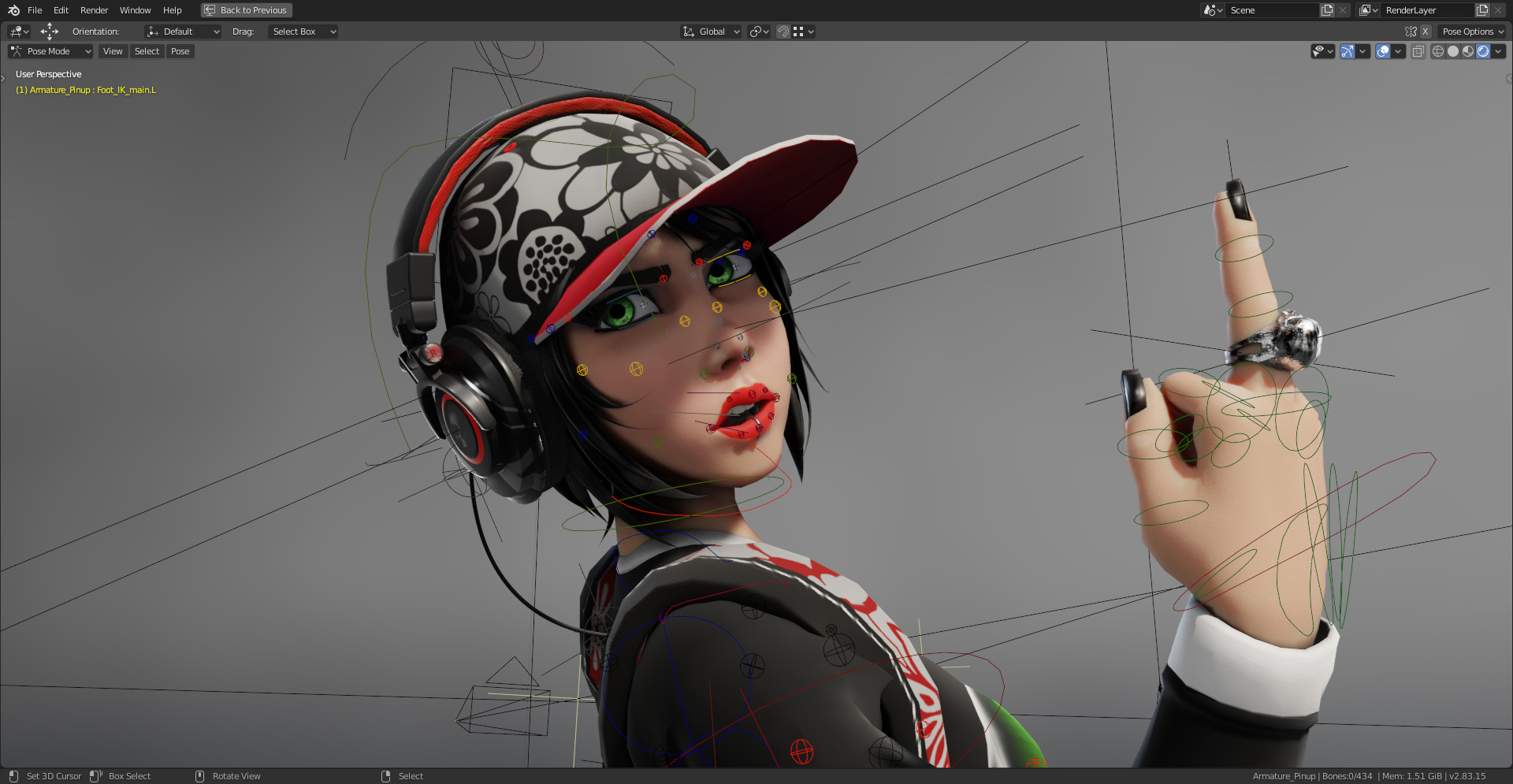This screenshot has height=784, width=1513.
Task: Open the Pose Mode selector
Action: (x=50, y=51)
